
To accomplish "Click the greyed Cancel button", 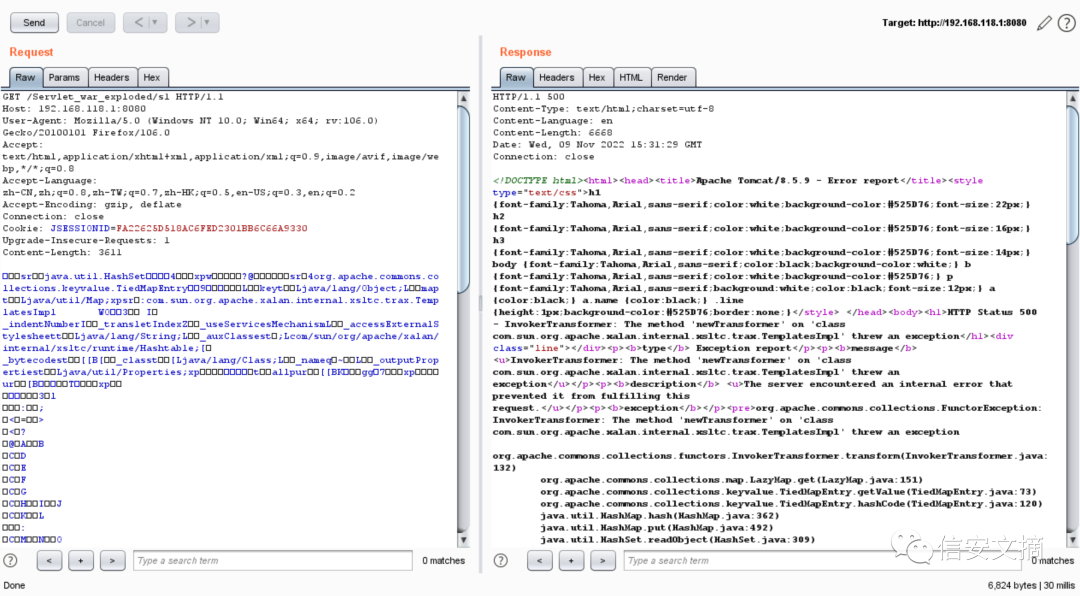I will coord(90,23).
